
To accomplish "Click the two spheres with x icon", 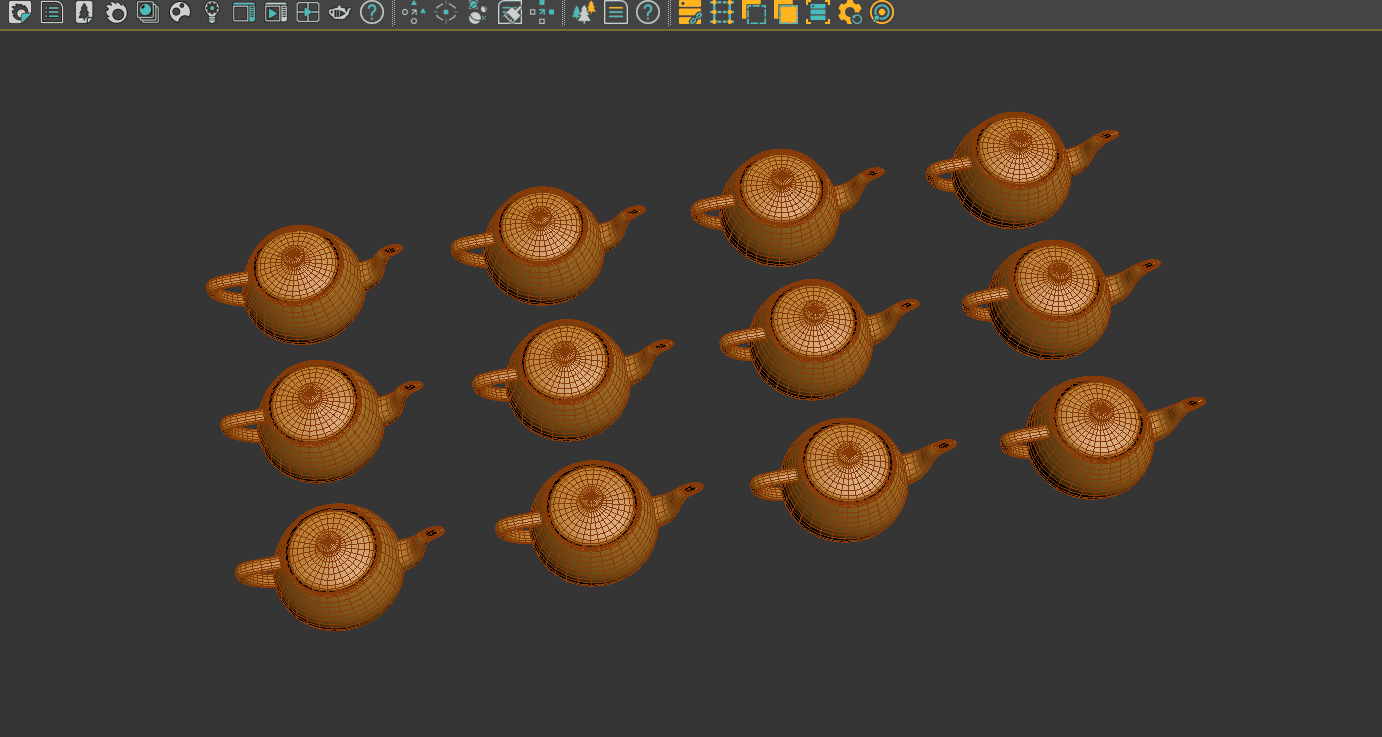I will click(x=478, y=13).
